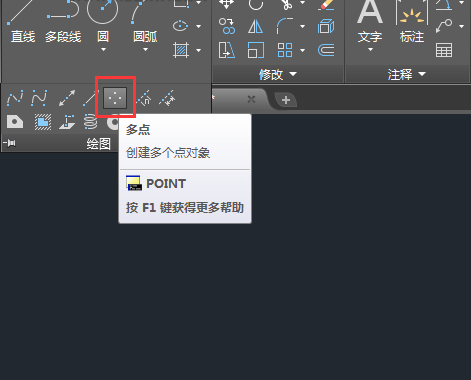Click the Table tool icon
The image size is (471, 380).
pyautogui.click(x=444, y=50)
